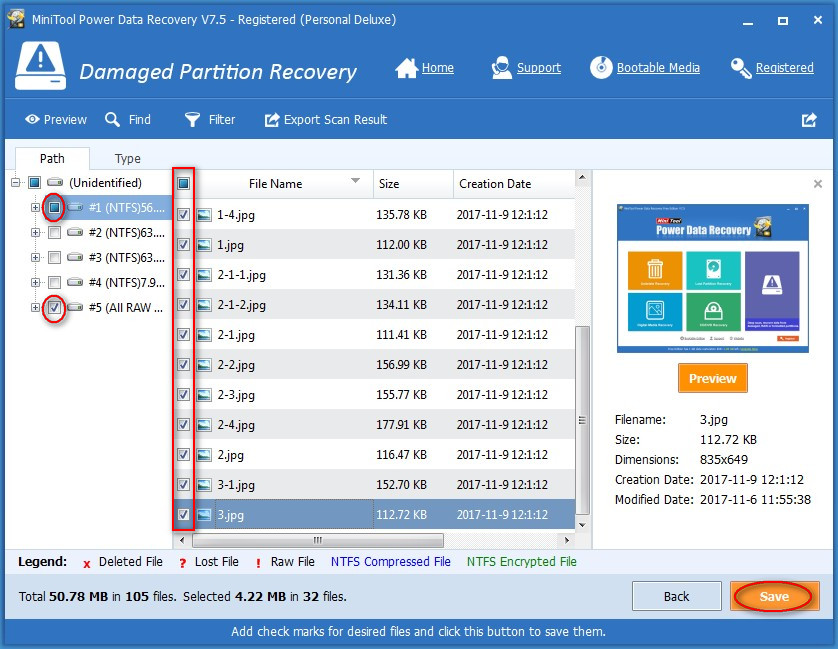Click the share icon at toolbar right

coord(809,120)
